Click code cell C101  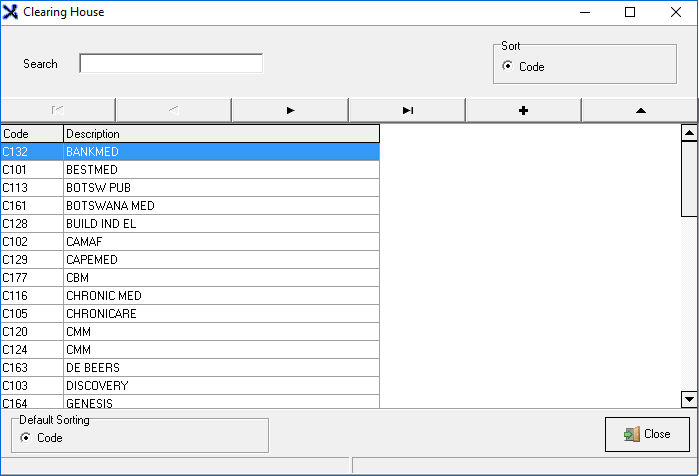click(x=32, y=170)
